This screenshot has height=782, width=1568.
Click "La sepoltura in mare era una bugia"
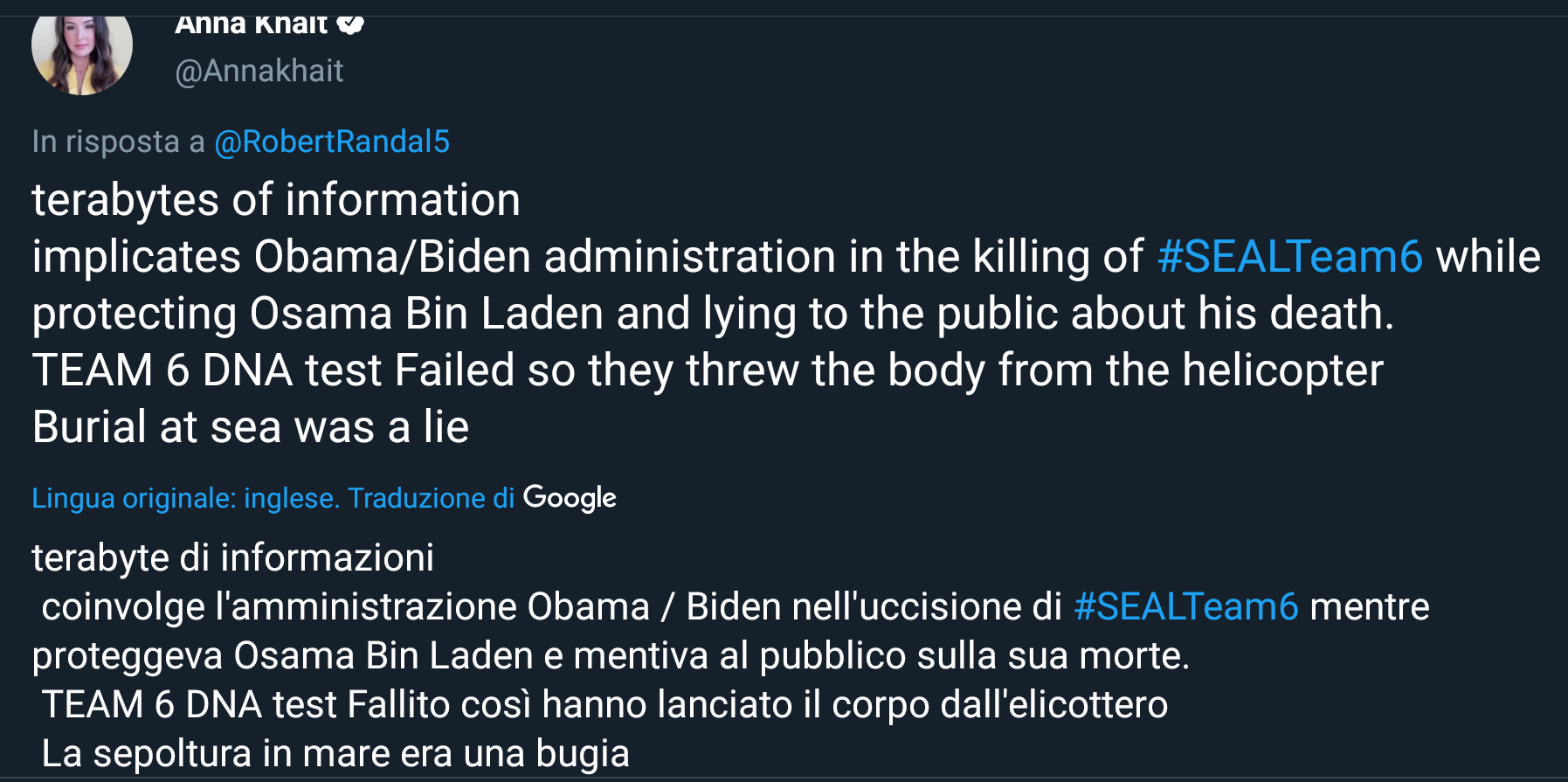tap(335, 753)
